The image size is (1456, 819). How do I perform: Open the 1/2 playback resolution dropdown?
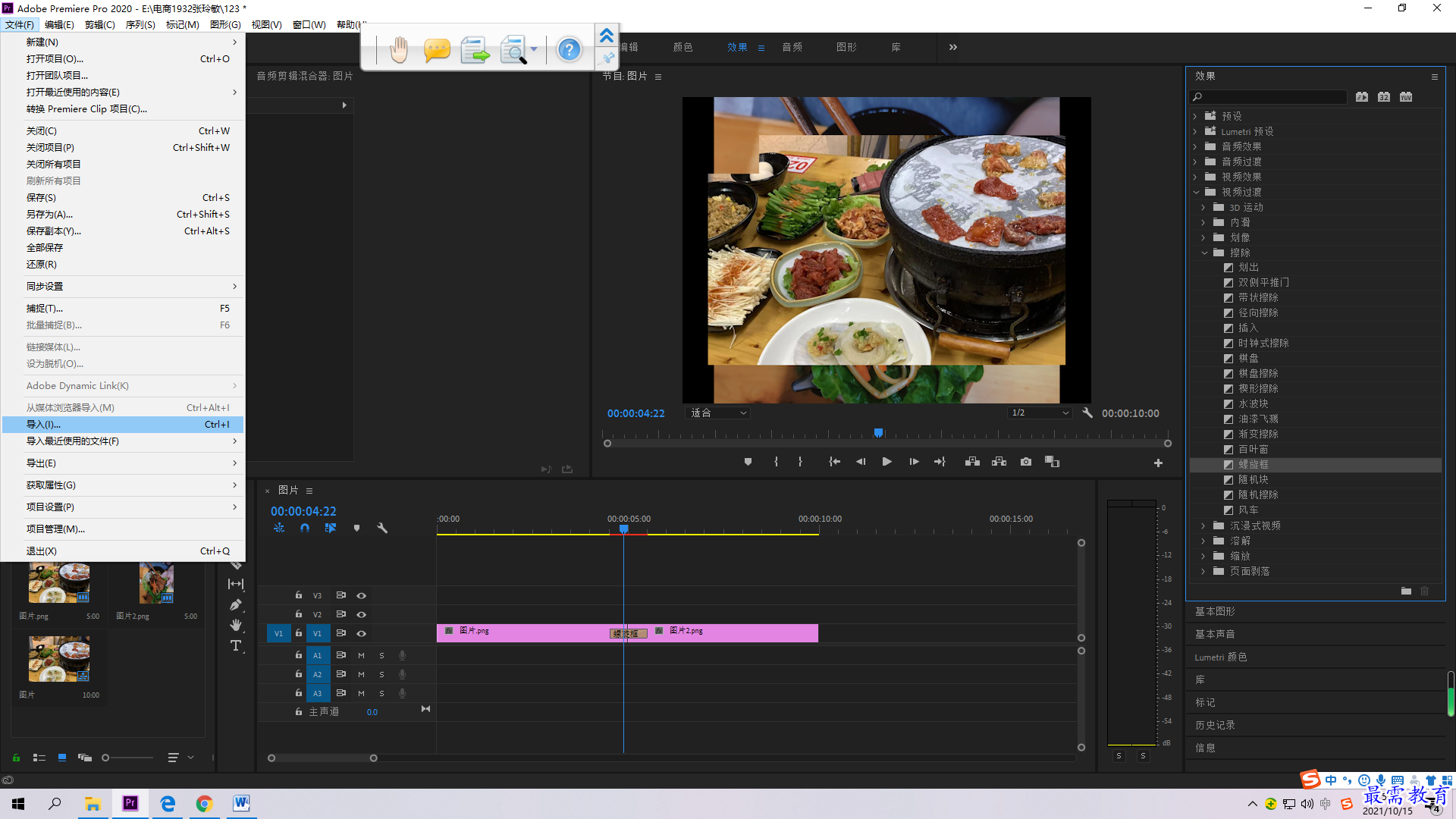click(1040, 413)
